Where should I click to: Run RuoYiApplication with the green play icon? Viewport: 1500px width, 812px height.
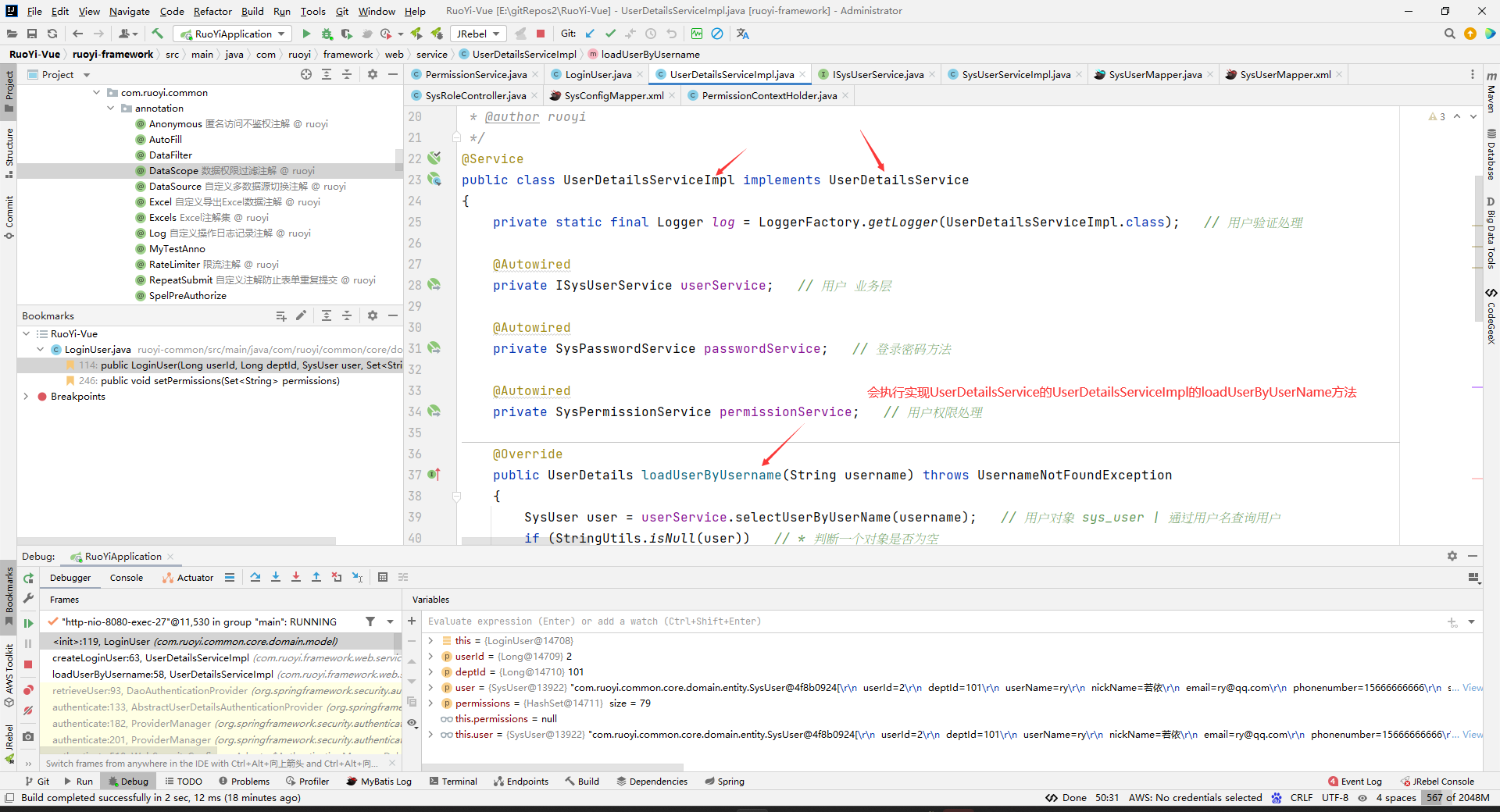[306, 34]
